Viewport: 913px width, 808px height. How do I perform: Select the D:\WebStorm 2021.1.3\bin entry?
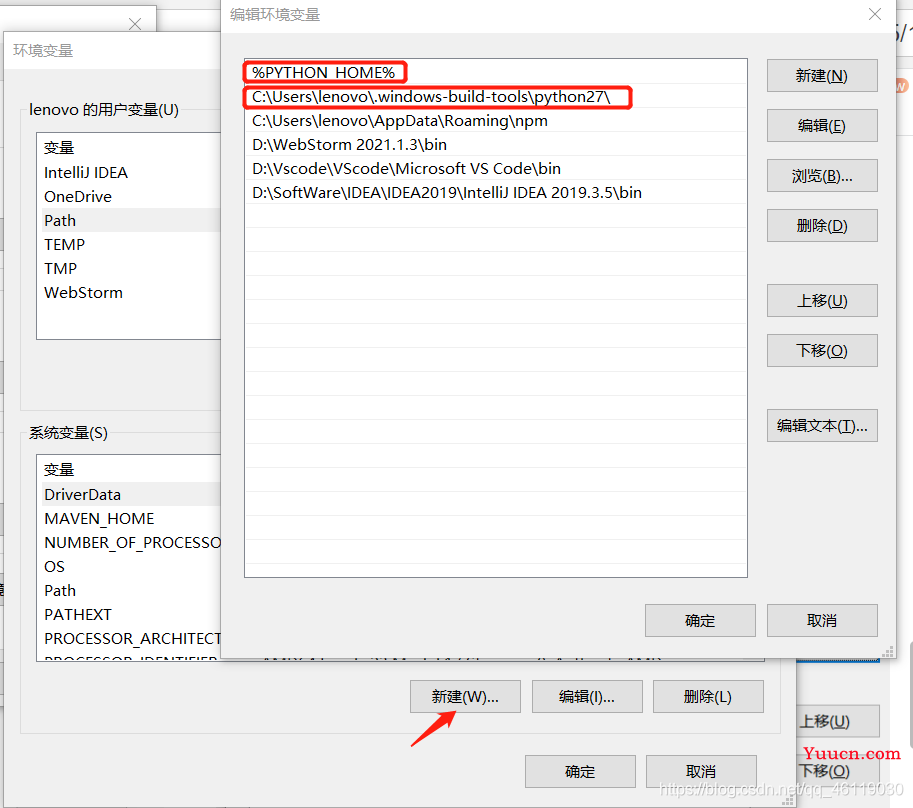tap(496, 144)
